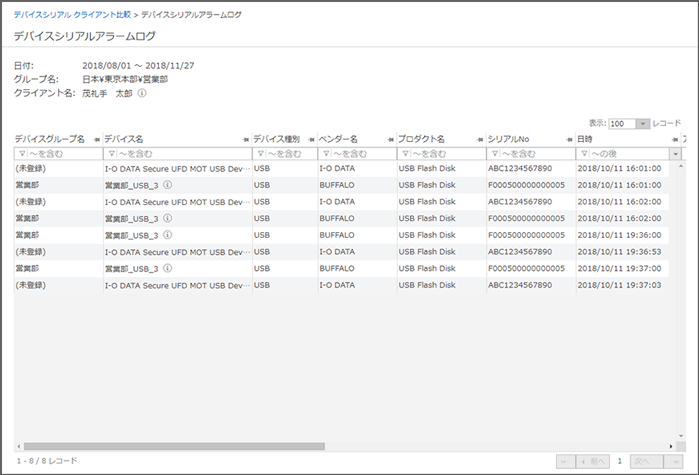Click info icon next to first 営業部_USB_3 row

click(167, 185)
